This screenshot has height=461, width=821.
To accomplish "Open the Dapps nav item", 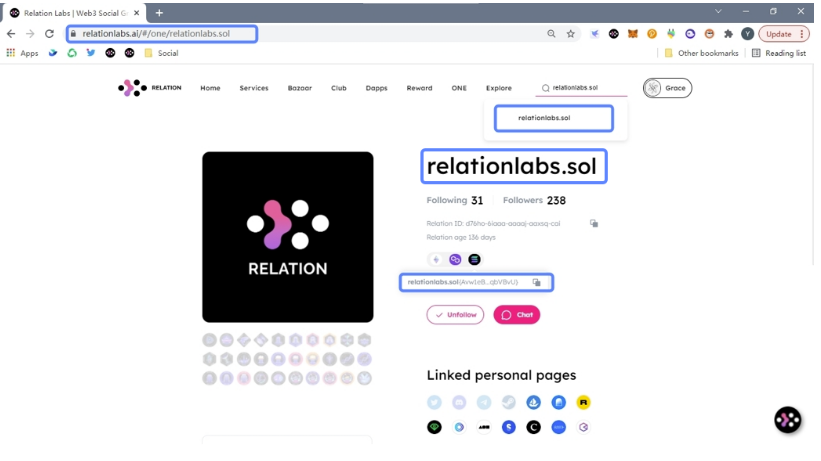I will (376, 88).
